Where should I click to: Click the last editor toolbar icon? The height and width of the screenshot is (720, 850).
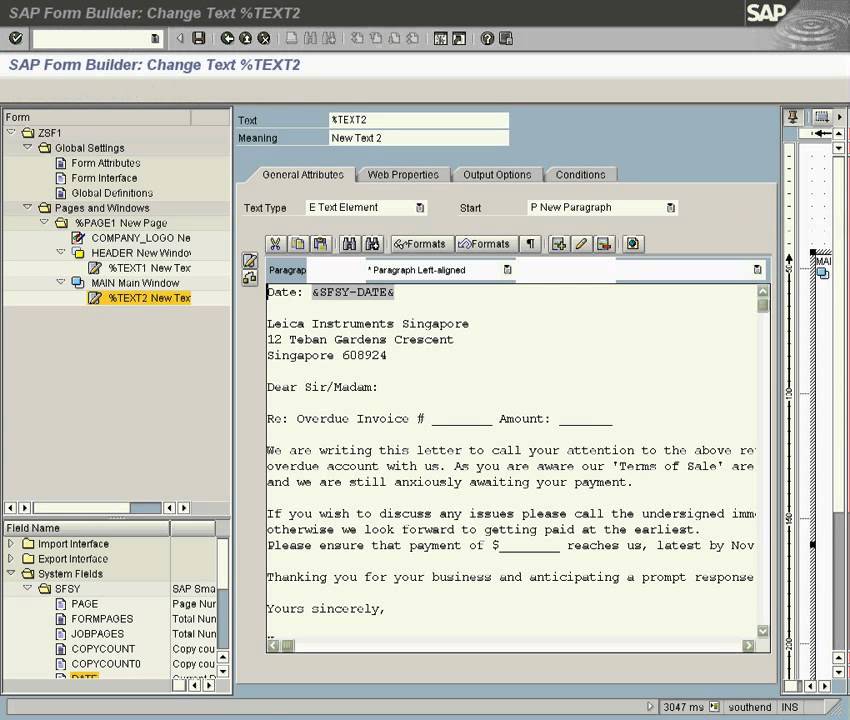[x=633, y=244]
